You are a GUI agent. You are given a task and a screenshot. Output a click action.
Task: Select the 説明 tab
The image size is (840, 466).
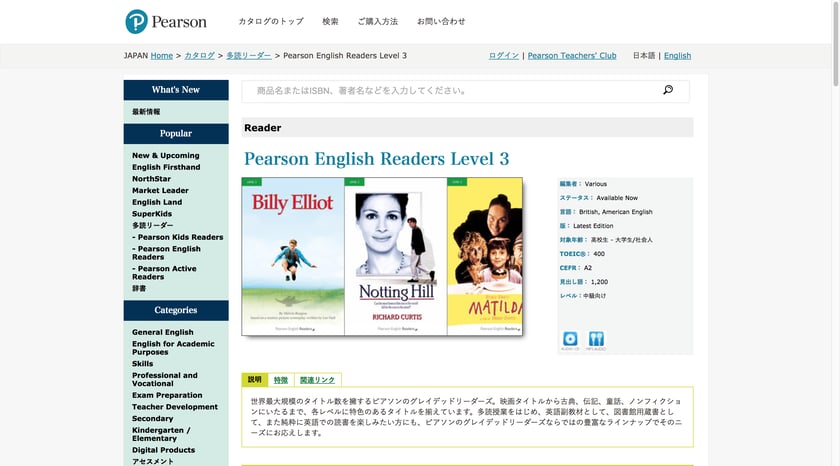(254, 380)
